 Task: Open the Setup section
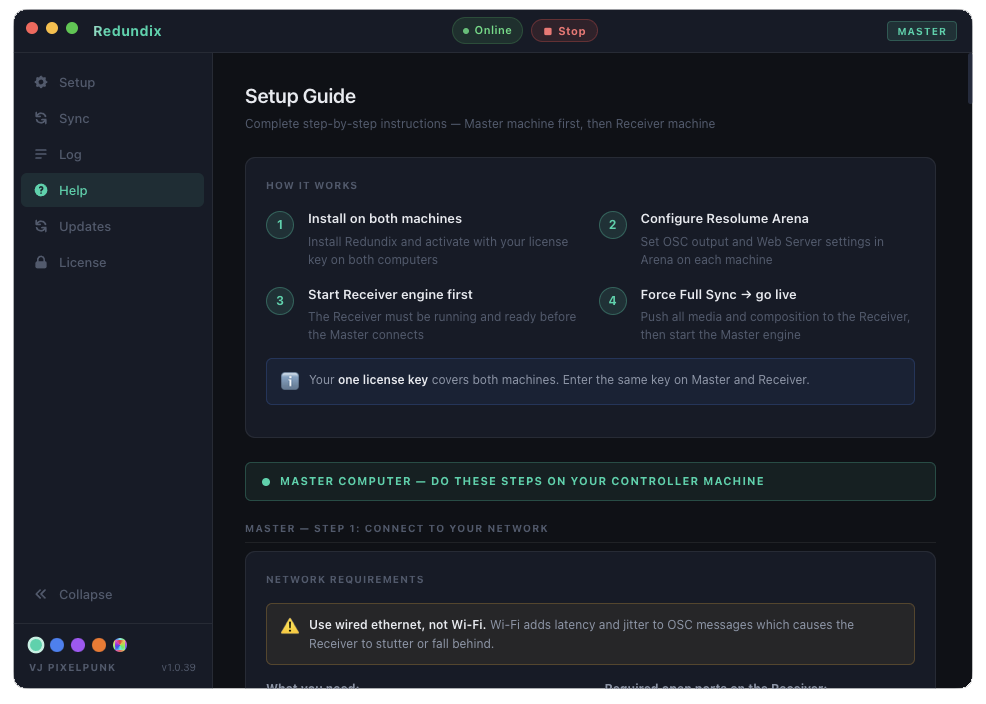point(113,82)
